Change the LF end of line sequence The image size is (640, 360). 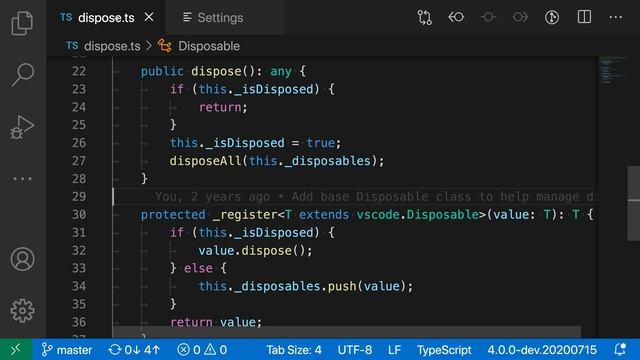[394, 350]
